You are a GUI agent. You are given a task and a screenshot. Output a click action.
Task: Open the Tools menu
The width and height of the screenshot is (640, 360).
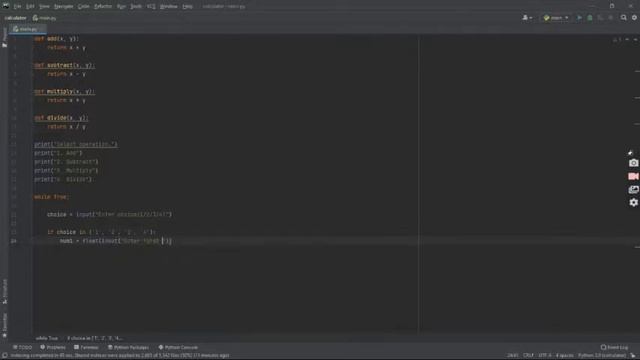pos(136,7)
